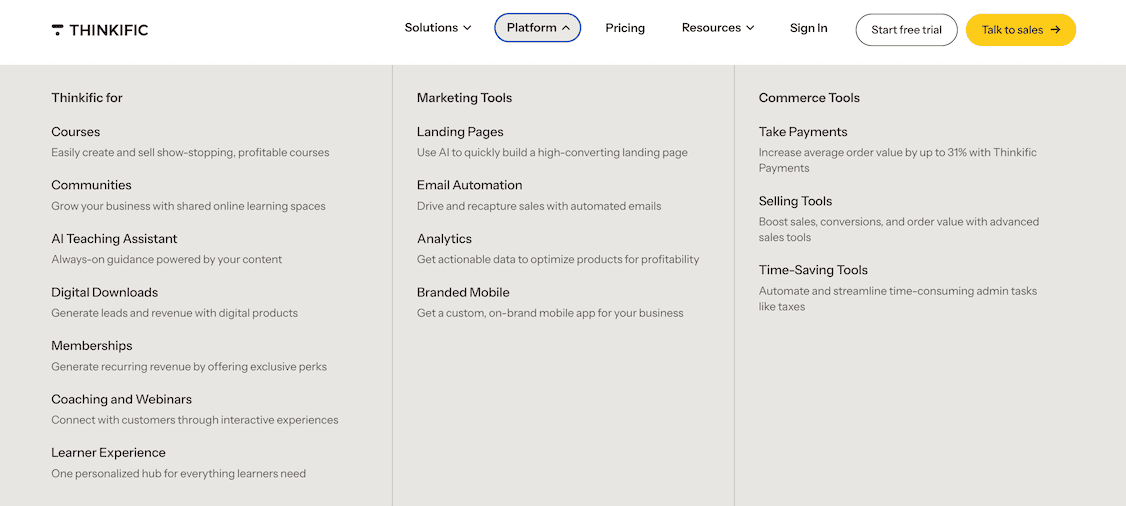The height and width of the screenshot is (506, 1126).
Task: Go to Selling Tools
Action: [x=796, y=201]
